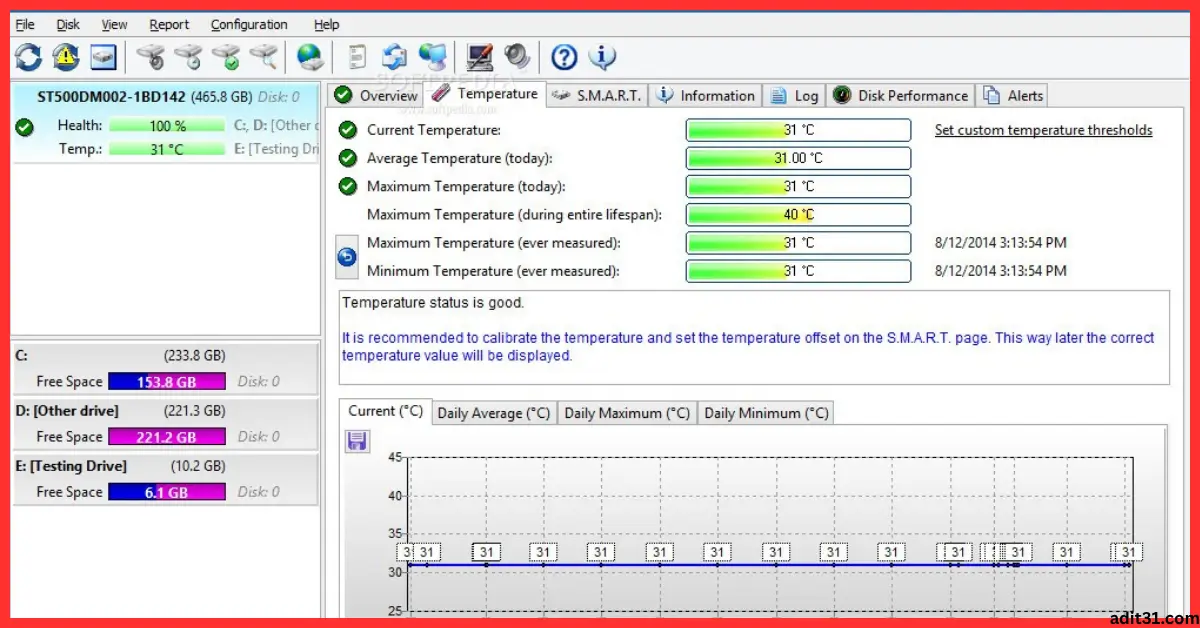Click the purple floppy save icon above graph
The width and height of the screenshot is (1200, 628).
357,441
